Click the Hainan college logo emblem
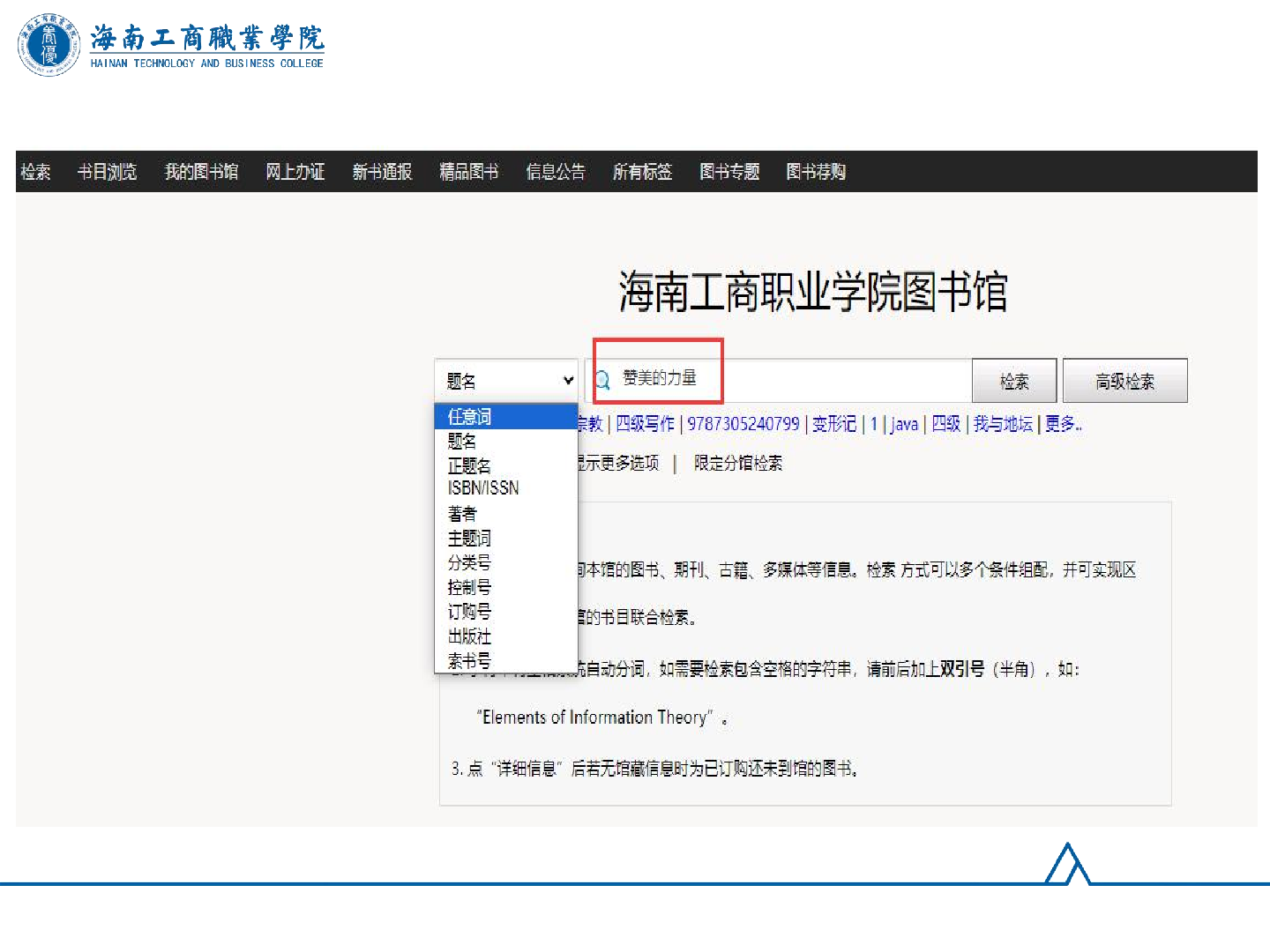 (x=49, y=45)
